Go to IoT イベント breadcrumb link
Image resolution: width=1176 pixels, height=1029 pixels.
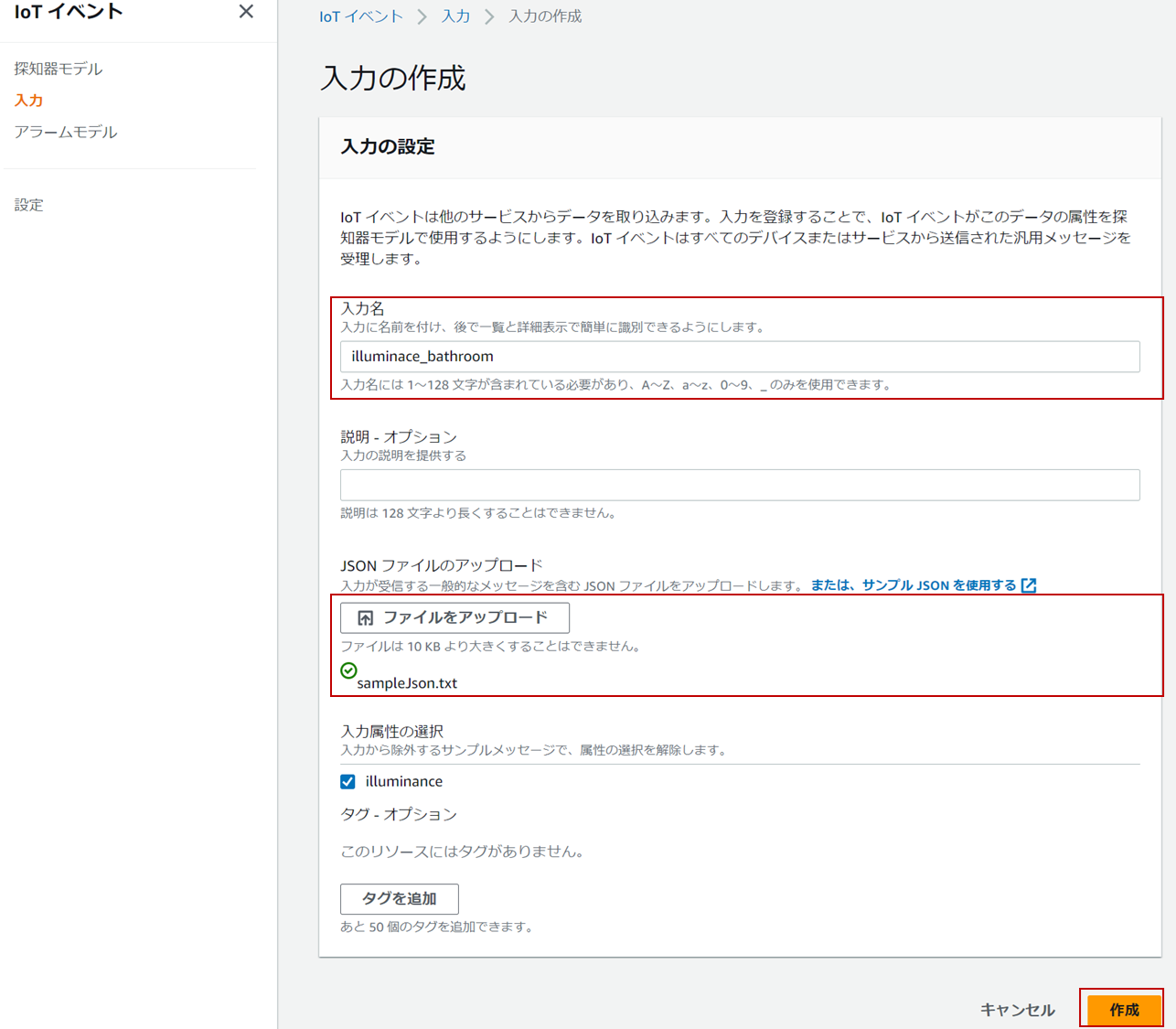[x=361, y=16]
